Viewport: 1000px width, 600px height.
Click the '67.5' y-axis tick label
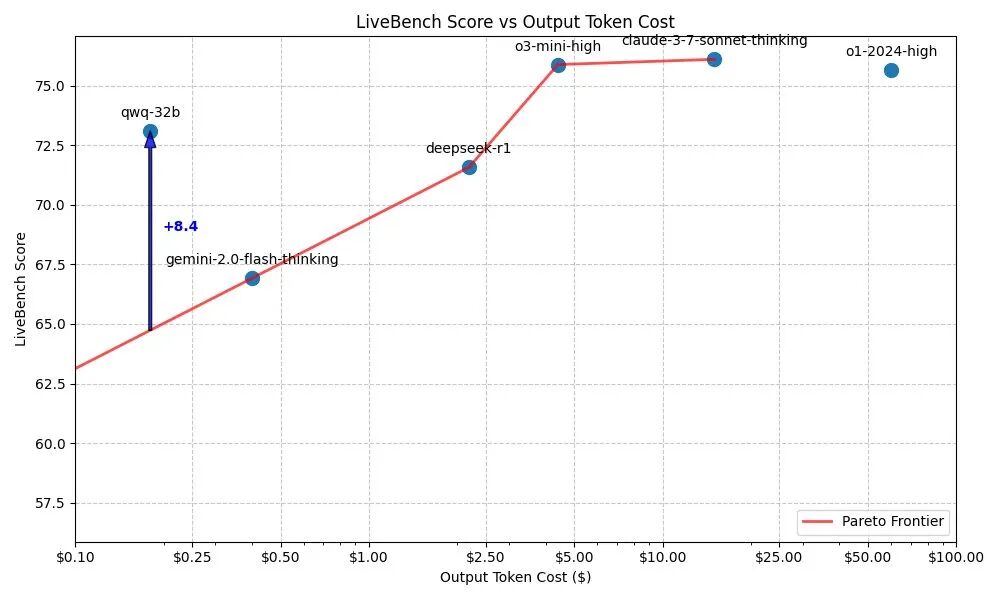tap(50, 265)
